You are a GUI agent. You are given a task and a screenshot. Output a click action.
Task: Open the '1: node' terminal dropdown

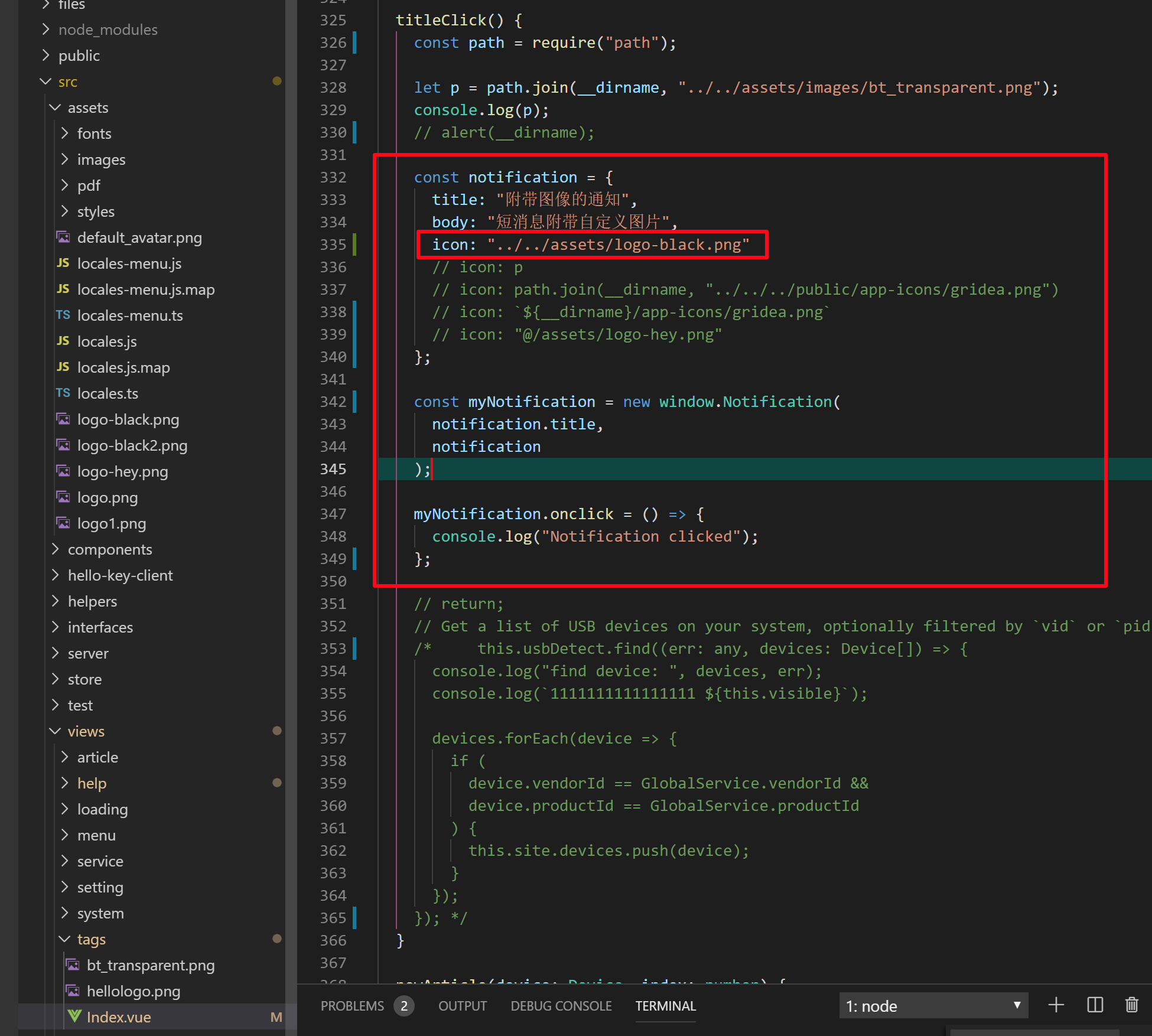click(933, 1004)
